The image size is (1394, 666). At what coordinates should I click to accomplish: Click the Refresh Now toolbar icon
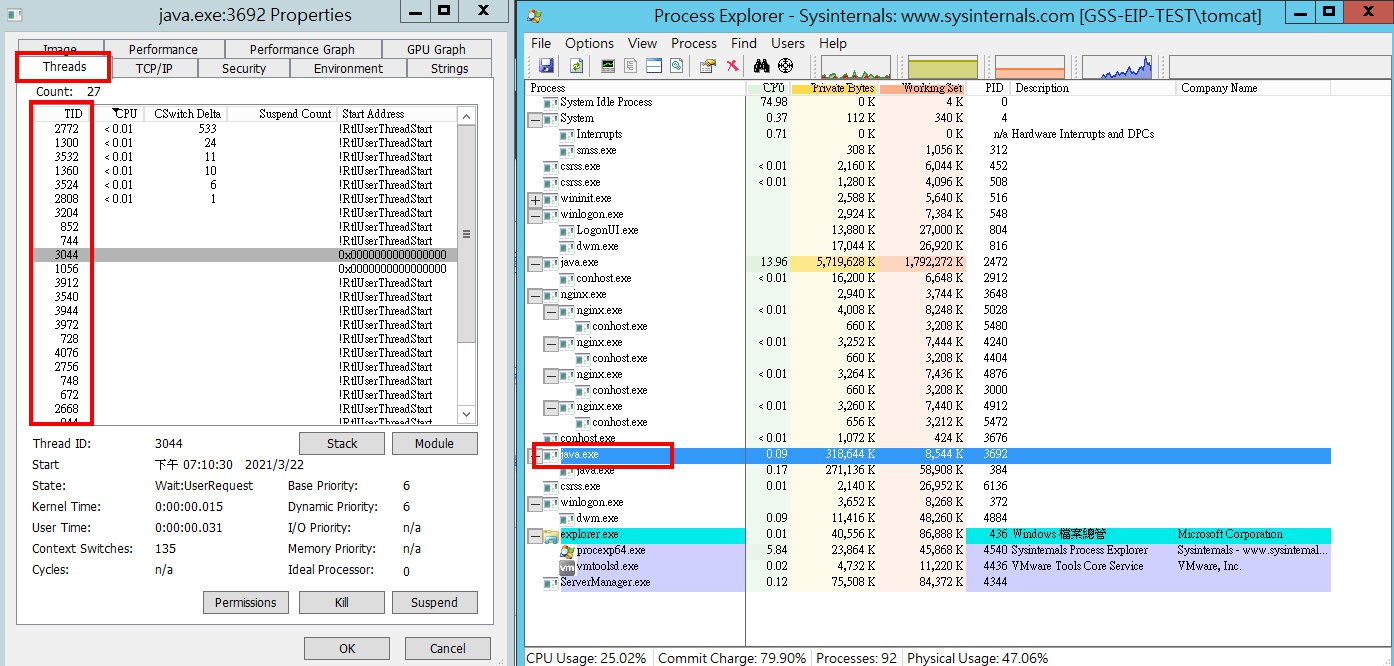tap(576, 66)
